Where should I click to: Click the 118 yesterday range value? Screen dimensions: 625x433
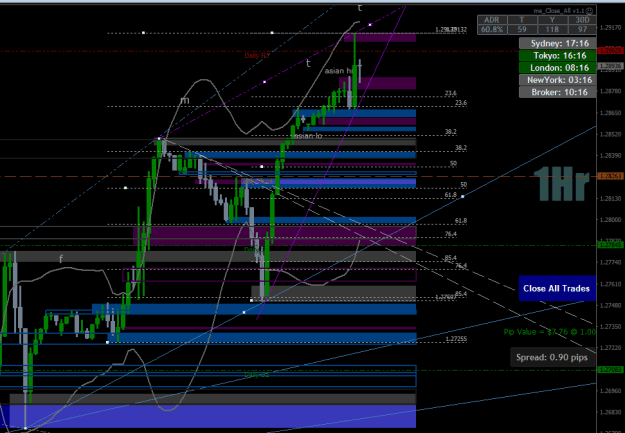coord(552,30)
